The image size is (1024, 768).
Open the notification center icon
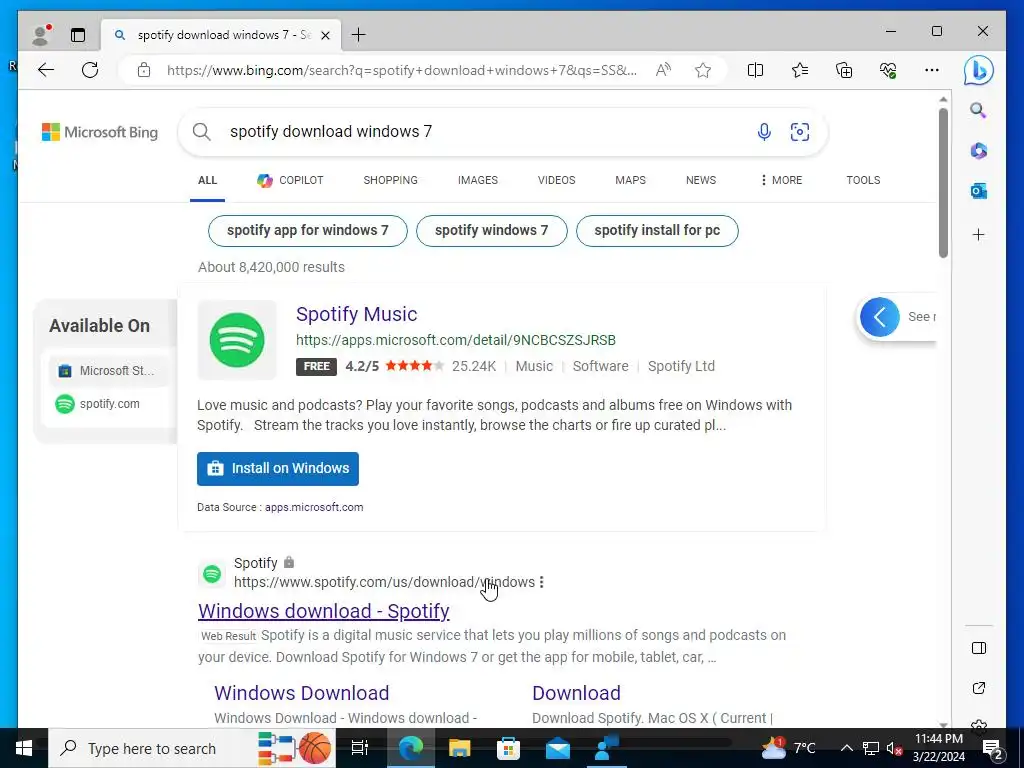pos(992,748)
